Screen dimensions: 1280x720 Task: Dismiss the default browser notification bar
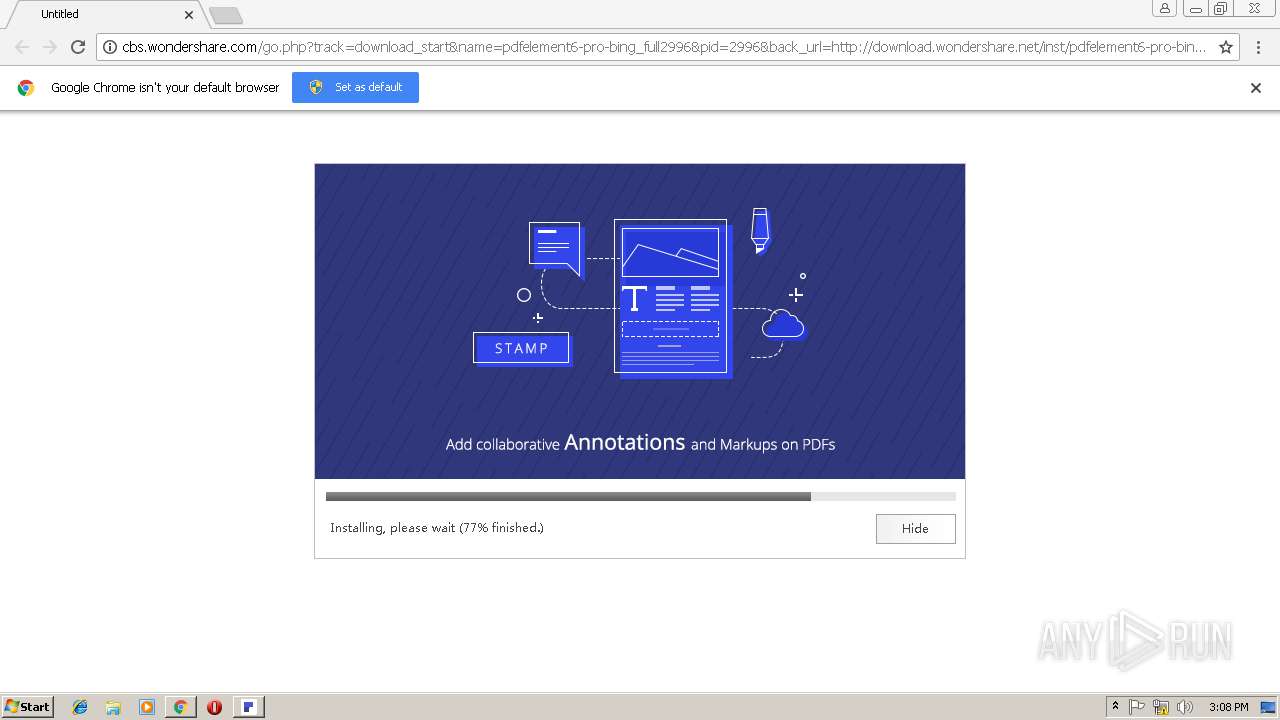[1256, 88]
